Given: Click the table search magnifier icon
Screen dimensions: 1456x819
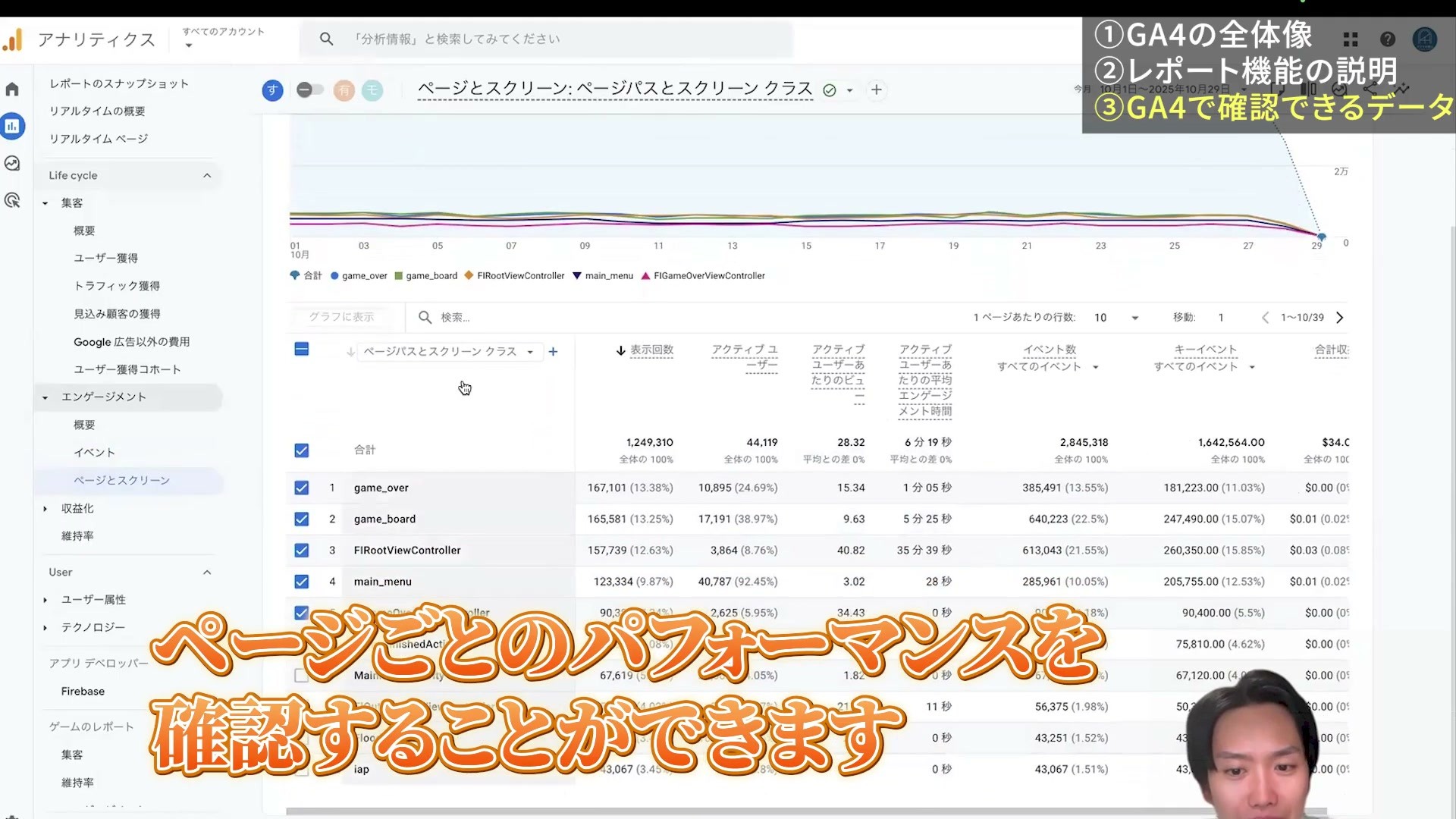Looking at the screenshot, I should tap(425, 317).
